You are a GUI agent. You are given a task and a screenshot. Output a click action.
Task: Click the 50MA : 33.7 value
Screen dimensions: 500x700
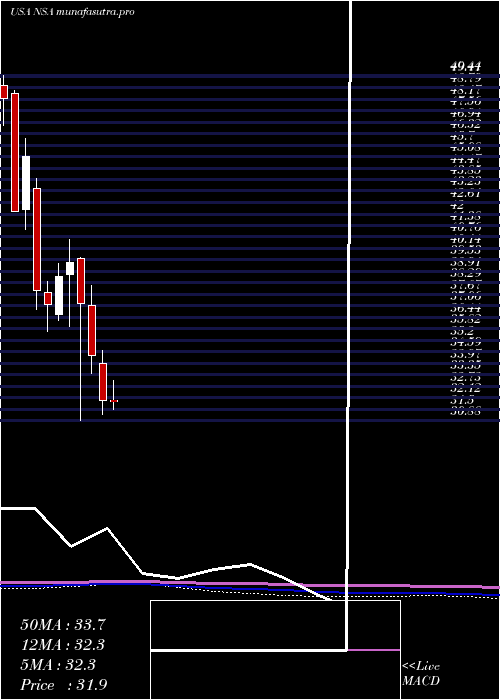click(63, 625)
